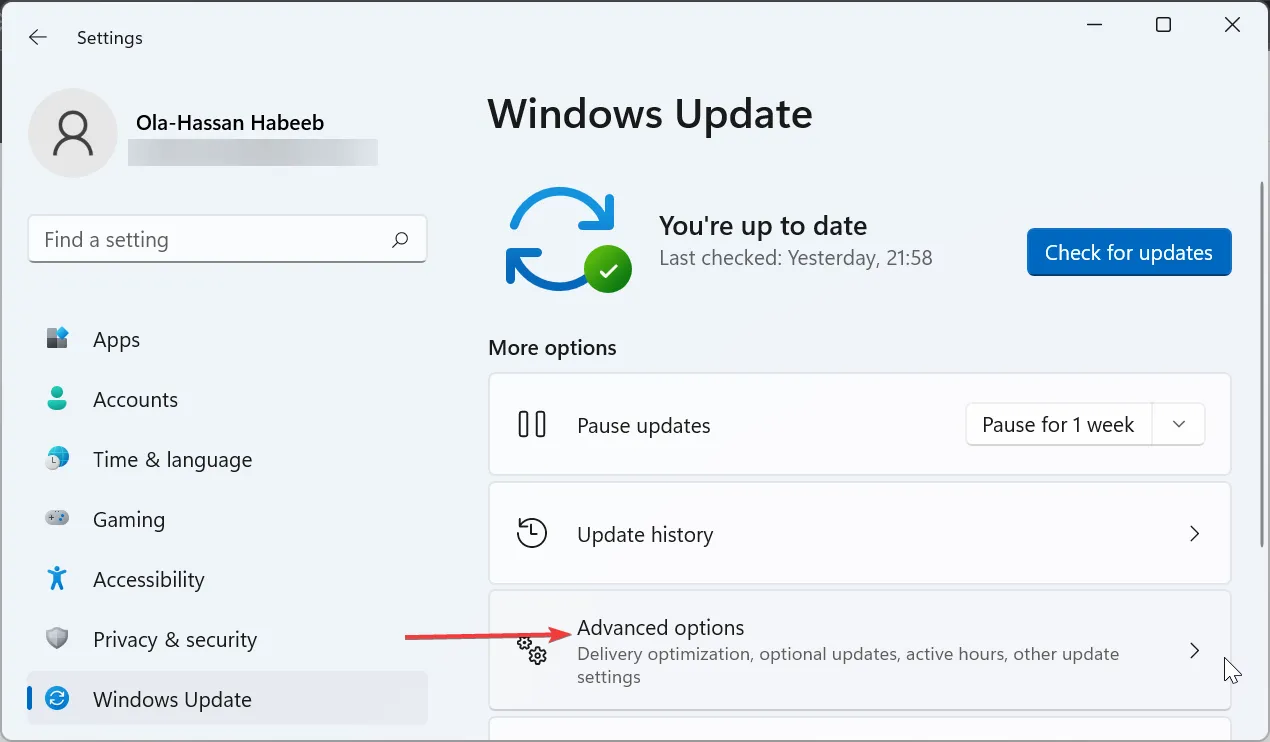Click the Advanced options gears icon
The width and height of the screenshot is (1270, 742).
tap(532, 650)
